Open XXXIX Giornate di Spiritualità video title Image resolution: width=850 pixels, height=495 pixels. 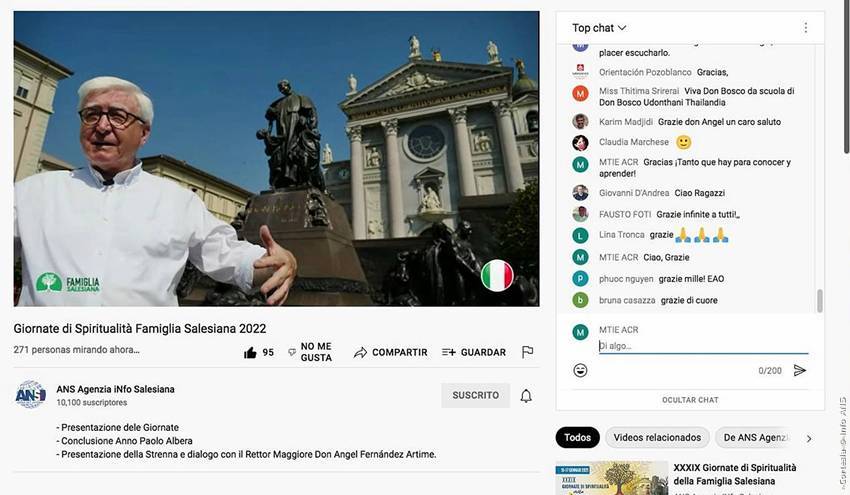pos(735,474)
